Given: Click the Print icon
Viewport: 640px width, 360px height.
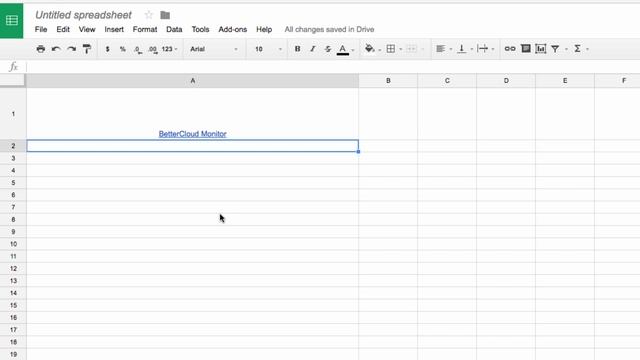Looking at the screenshot, I should 40,49.
